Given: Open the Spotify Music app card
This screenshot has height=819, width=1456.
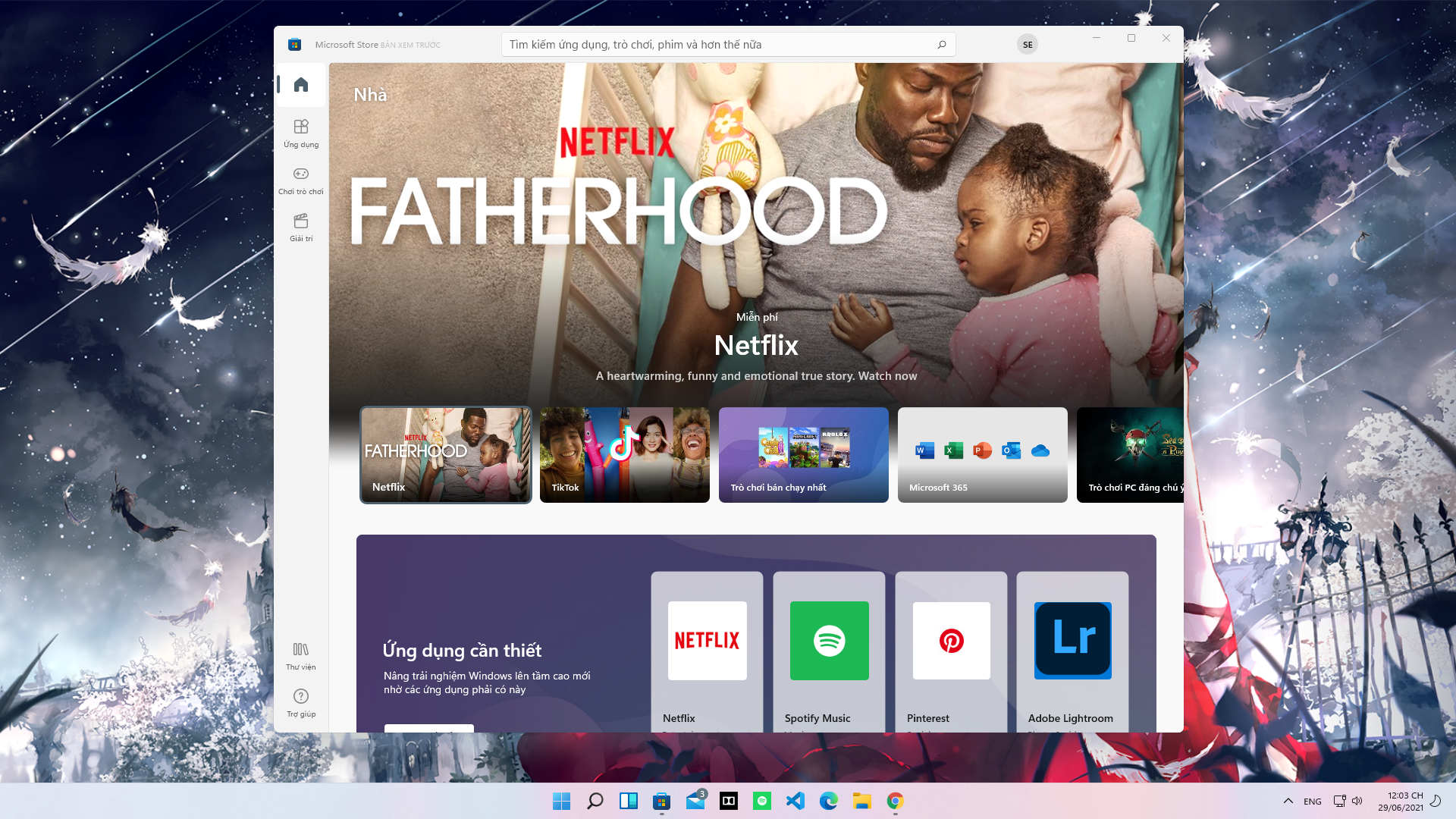Looking at the screenshot, I should pyautogui.click(x=829, y=652).
